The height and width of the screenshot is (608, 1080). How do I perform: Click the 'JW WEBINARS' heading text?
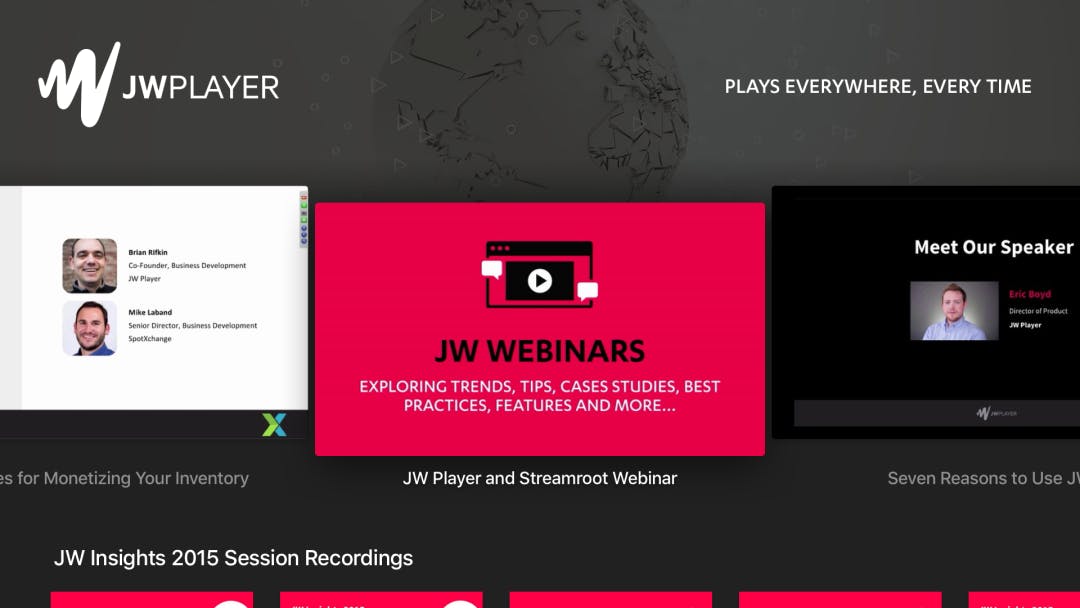pyautogui.click(x=540, y=351)
